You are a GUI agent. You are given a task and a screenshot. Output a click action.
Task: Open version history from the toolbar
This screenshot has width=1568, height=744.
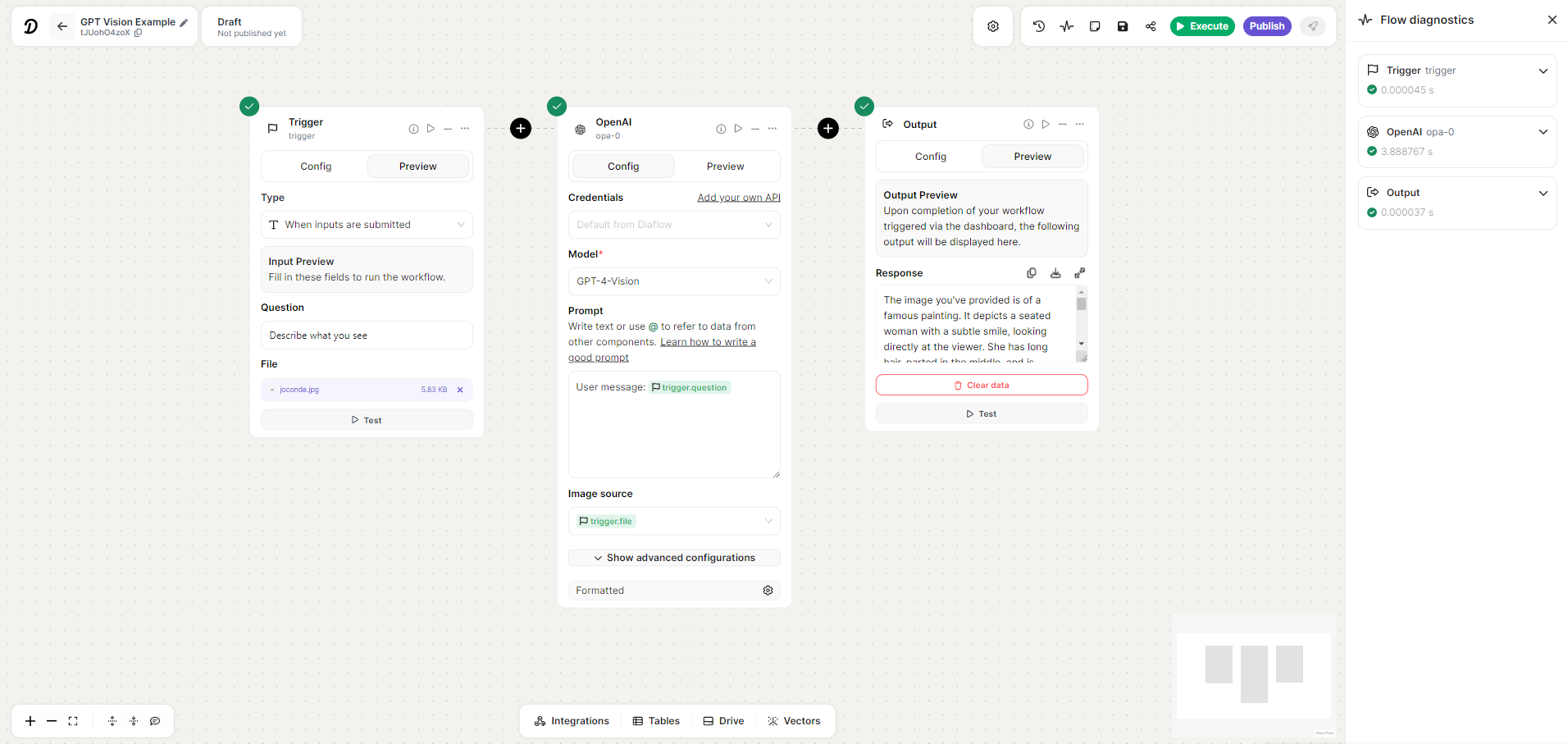[1038, 26]
